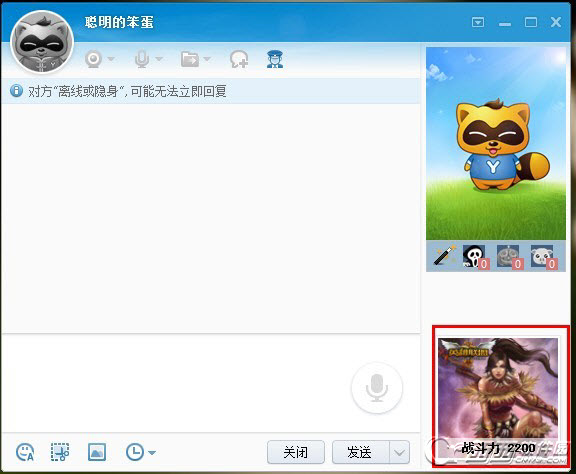
Task: Open the message history clock icon
Action: (x=134, y=452)
